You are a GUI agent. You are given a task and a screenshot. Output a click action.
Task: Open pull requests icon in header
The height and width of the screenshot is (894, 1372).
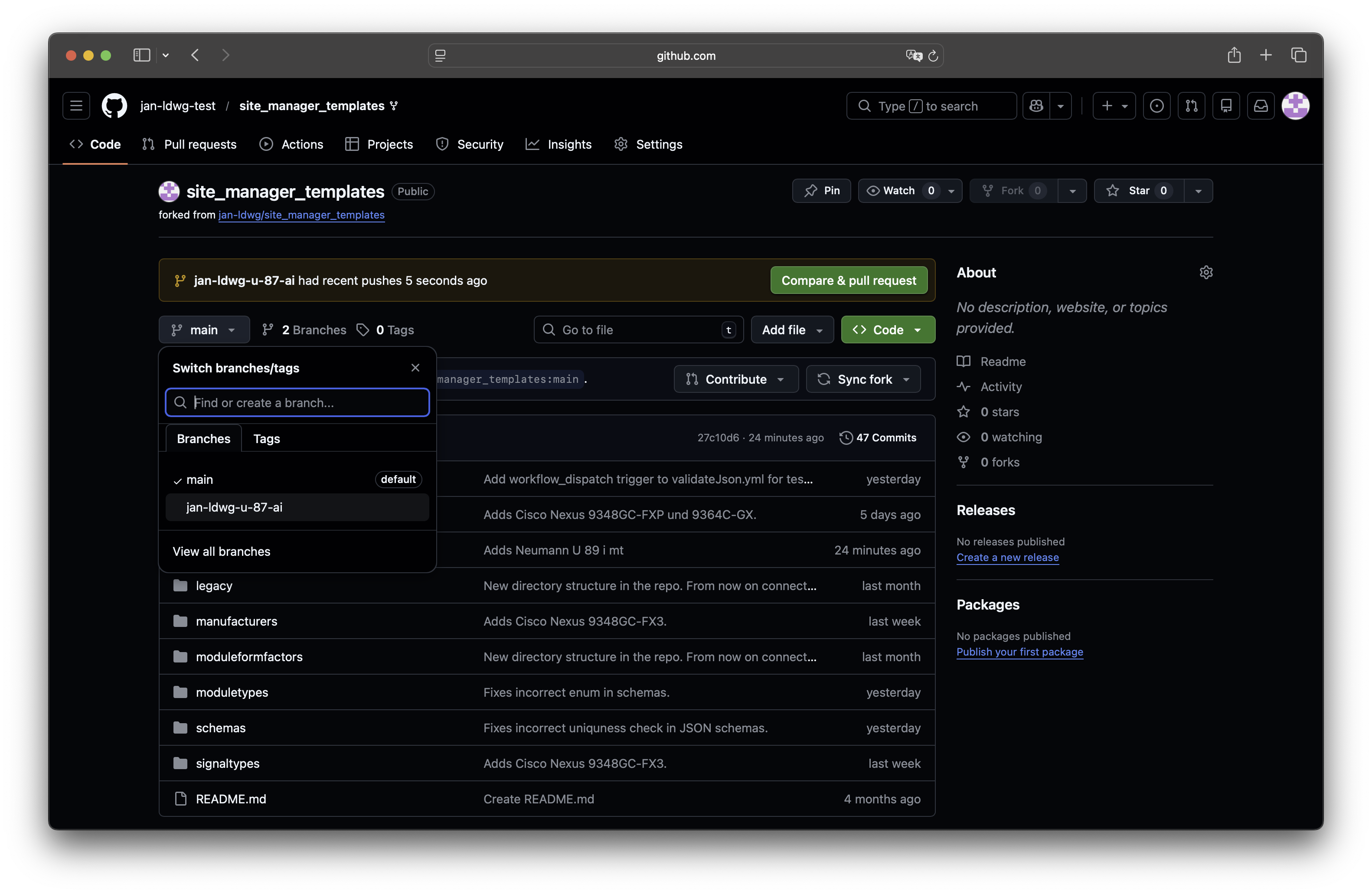pos(1191,106)
